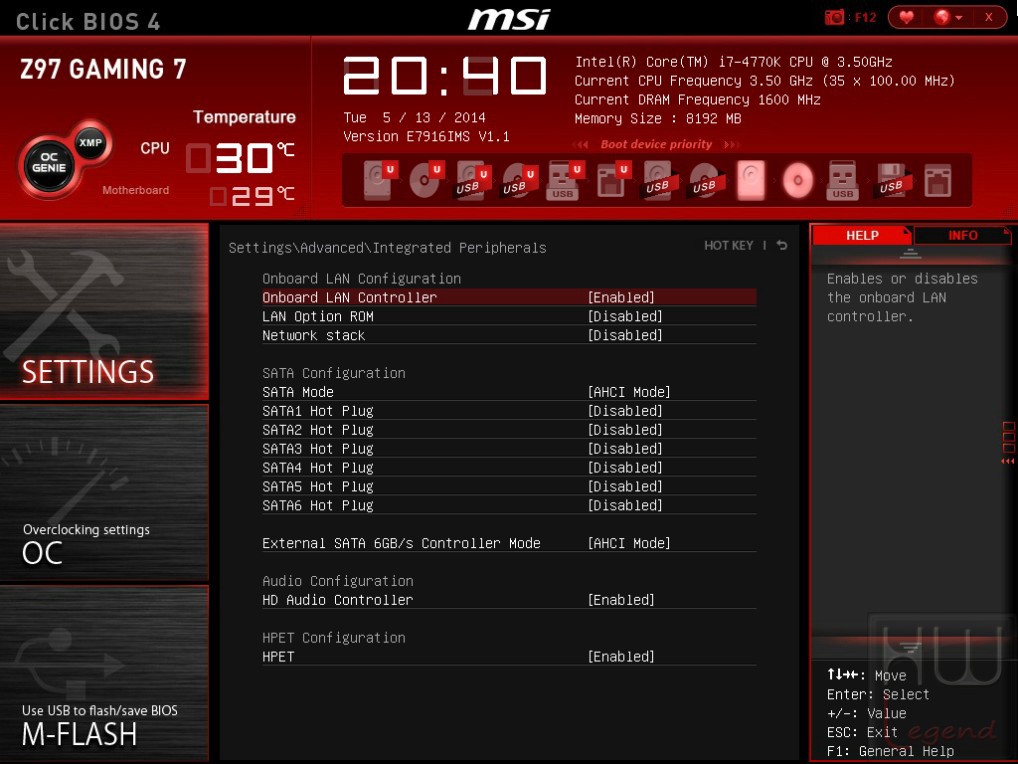Screen dimensions: 1018x764
Task: Select the UEFI USB key boot icon
Action: 564,180
